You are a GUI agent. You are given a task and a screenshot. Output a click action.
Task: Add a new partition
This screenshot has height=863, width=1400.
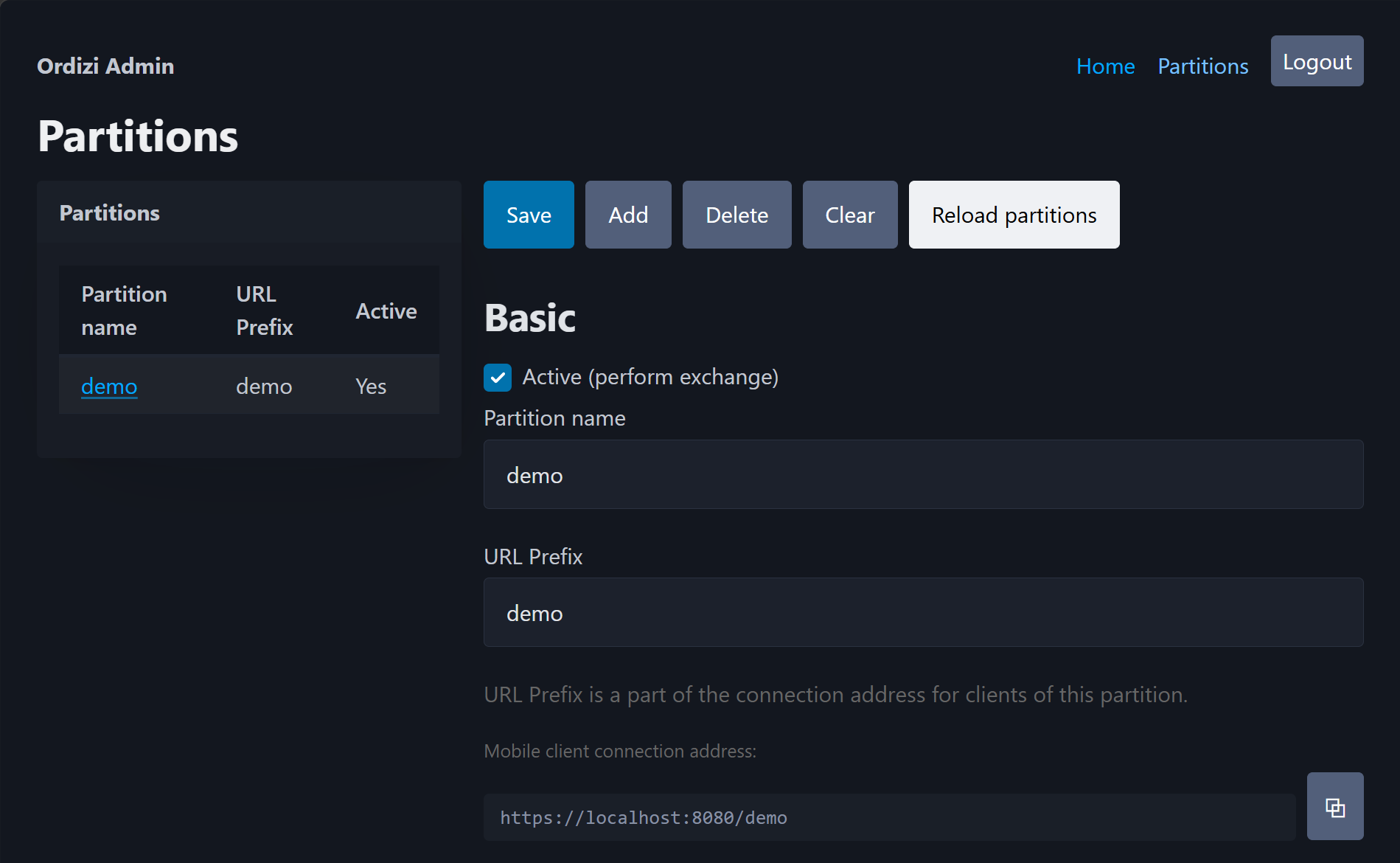pos(628,215)
